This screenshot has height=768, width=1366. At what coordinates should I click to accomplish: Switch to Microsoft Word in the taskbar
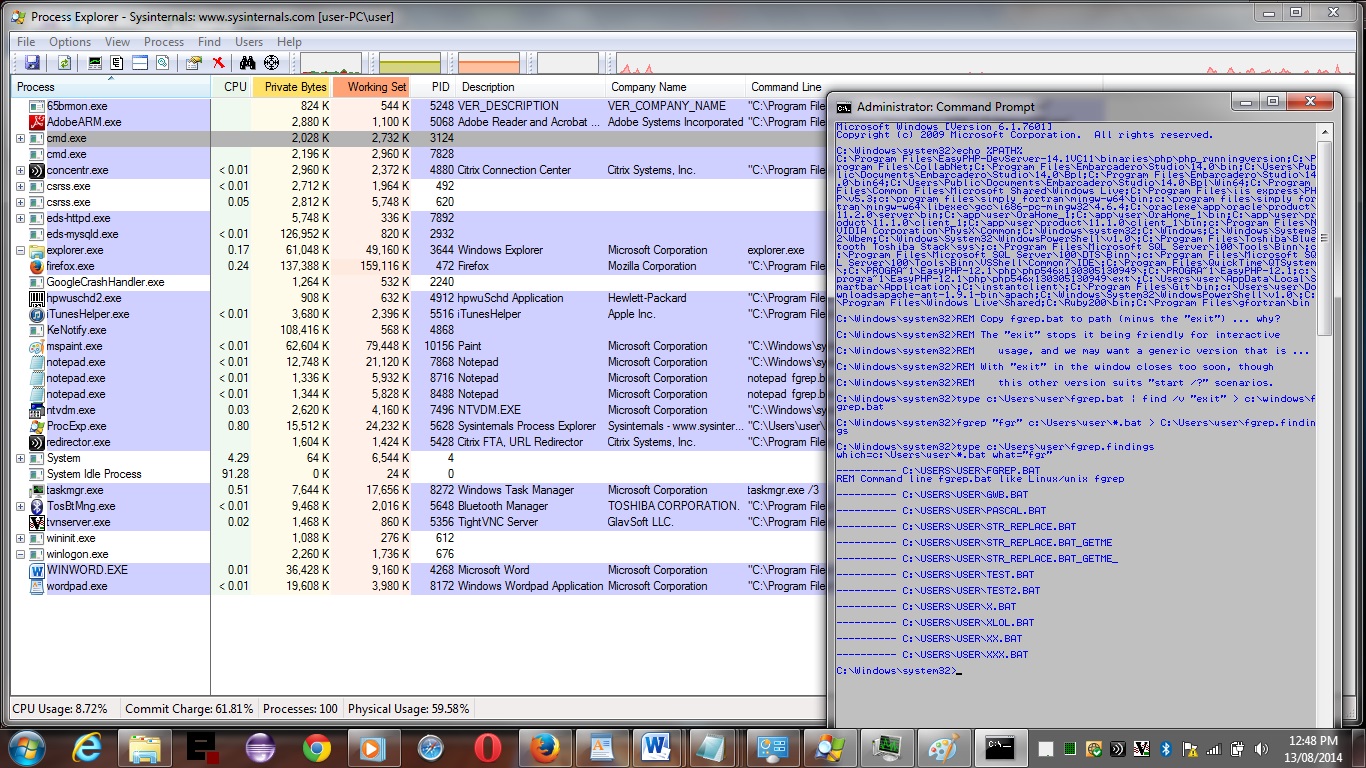pyautogui.click(x=657, y=748)
